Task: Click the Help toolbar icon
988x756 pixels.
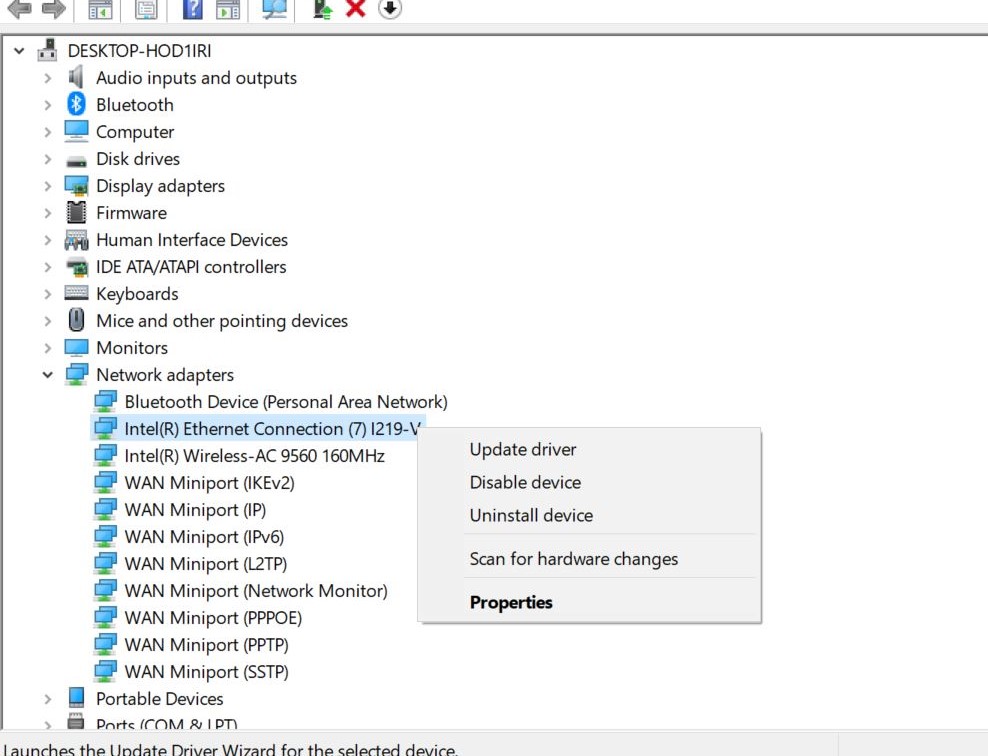Action: click(x=193, y=9)
